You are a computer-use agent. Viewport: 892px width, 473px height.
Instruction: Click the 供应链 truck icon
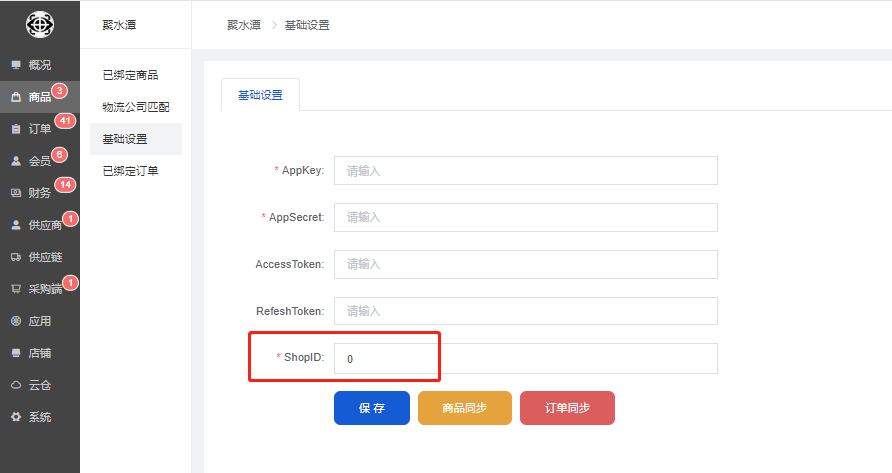point(16,257)
